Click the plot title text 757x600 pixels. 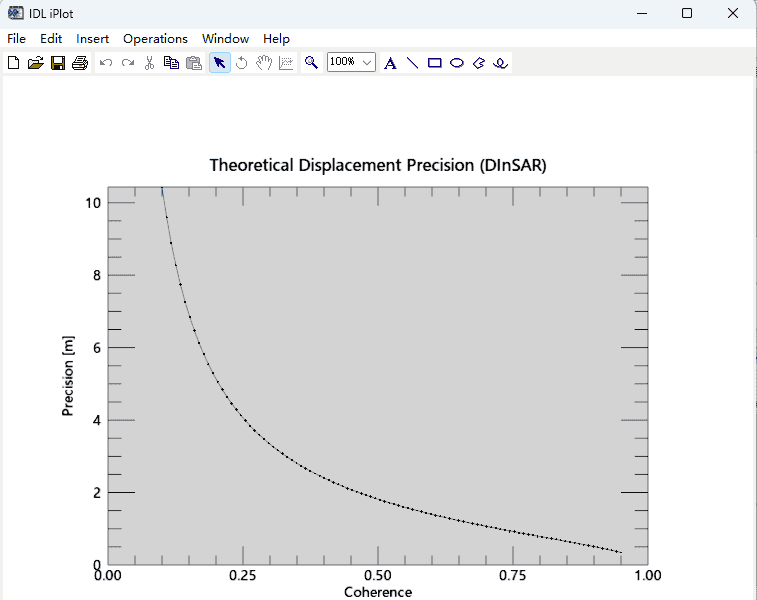pyautogui.click(x=377, y=165)
